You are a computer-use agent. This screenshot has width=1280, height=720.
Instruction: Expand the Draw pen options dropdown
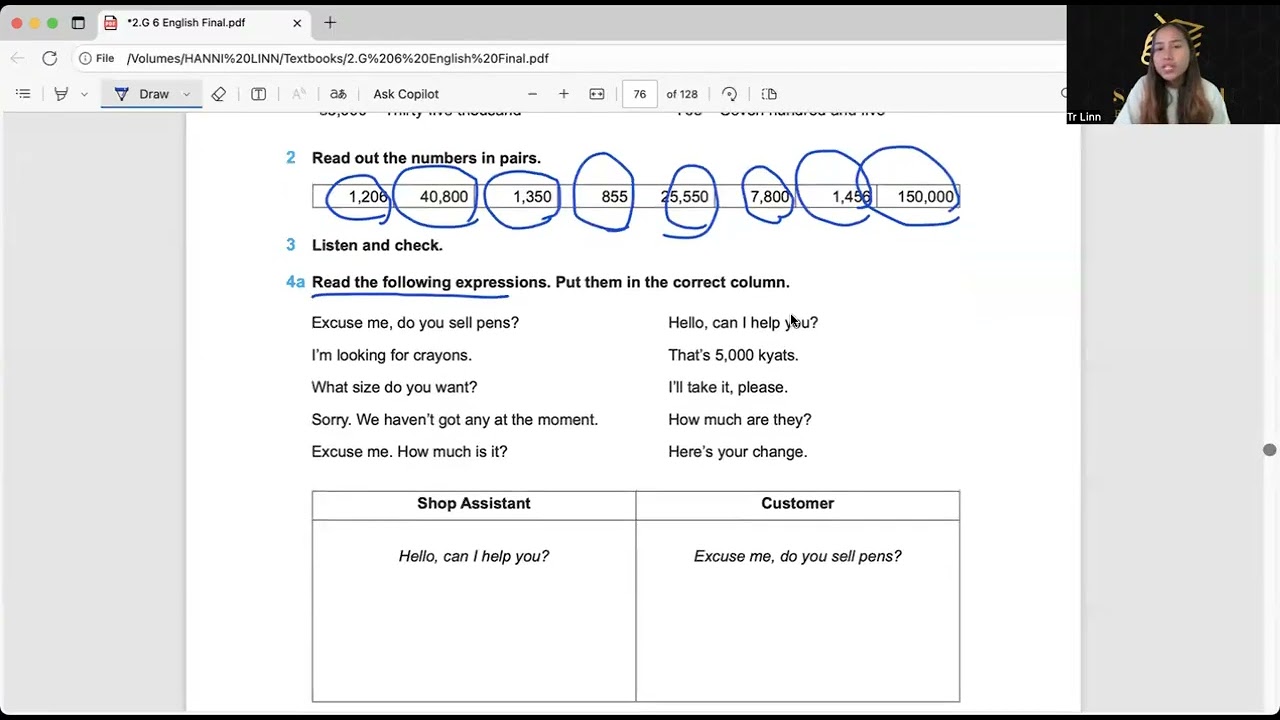click(x=186, y=94)
